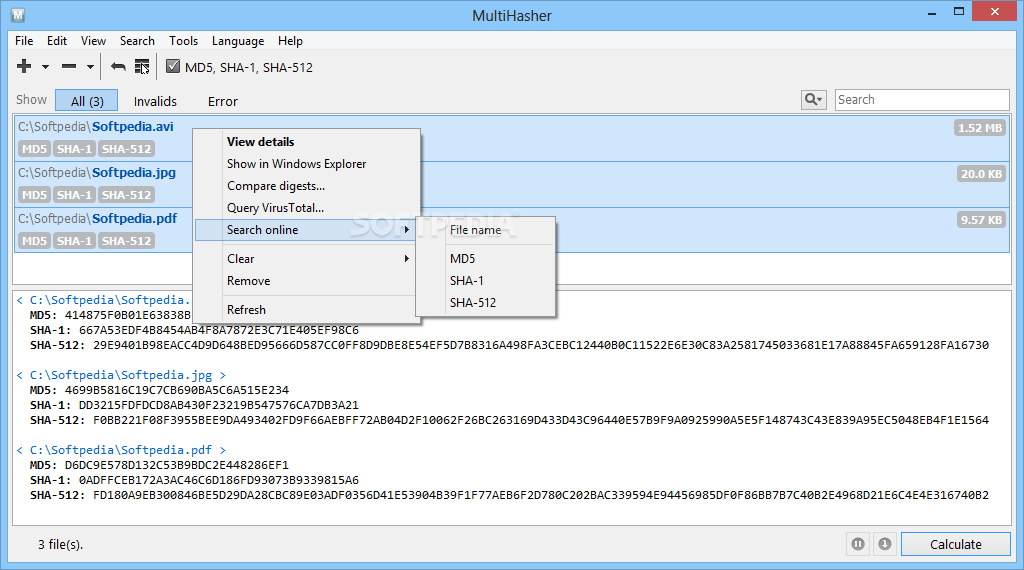
Task: Open the search options magnifier dropdown
Action: 814,99
